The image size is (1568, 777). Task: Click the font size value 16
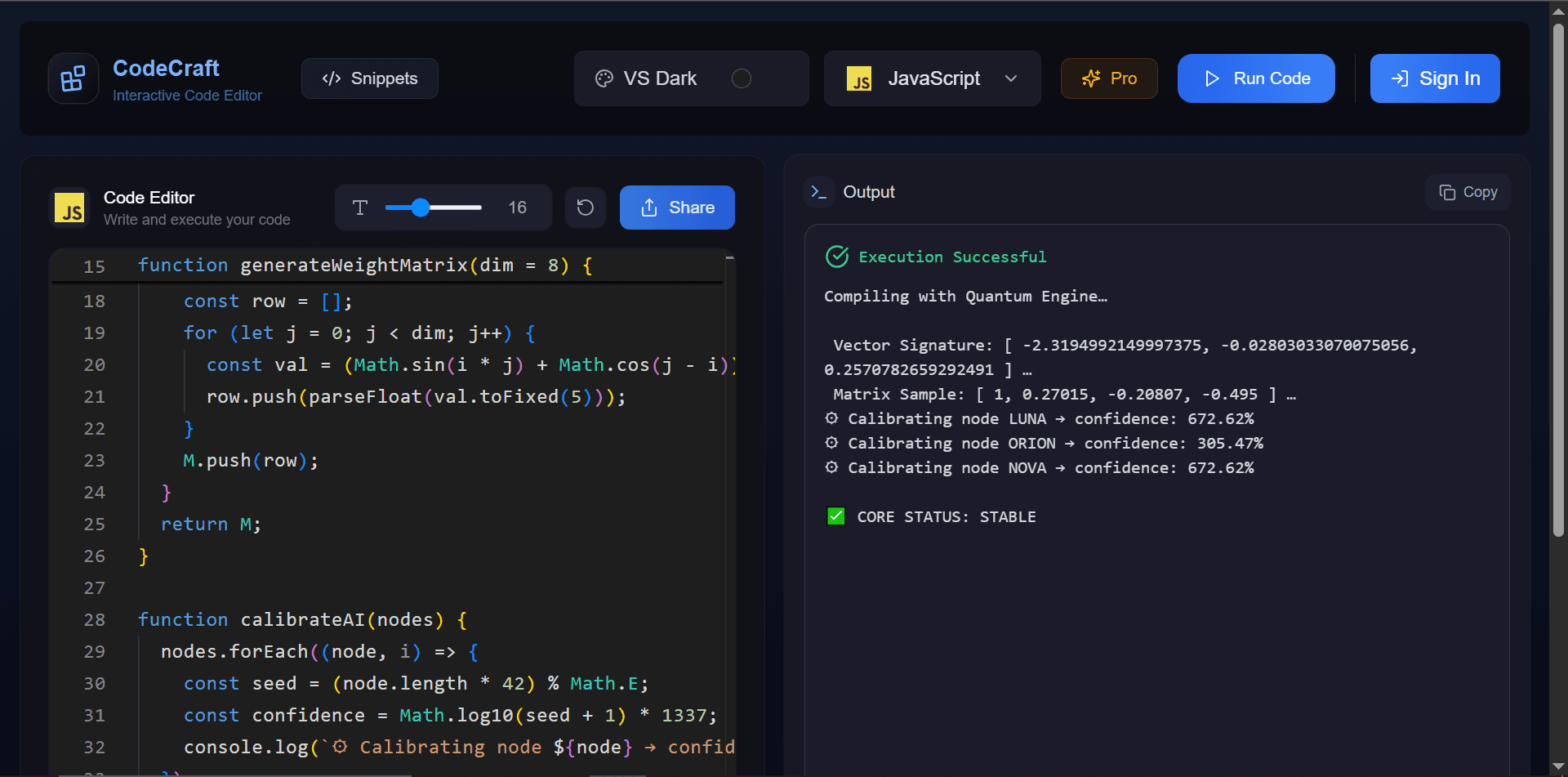point(517,208)
